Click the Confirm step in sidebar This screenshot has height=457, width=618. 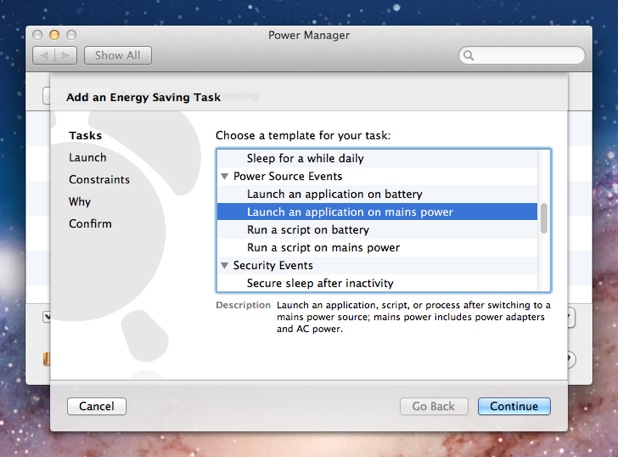tap(90, 224)
